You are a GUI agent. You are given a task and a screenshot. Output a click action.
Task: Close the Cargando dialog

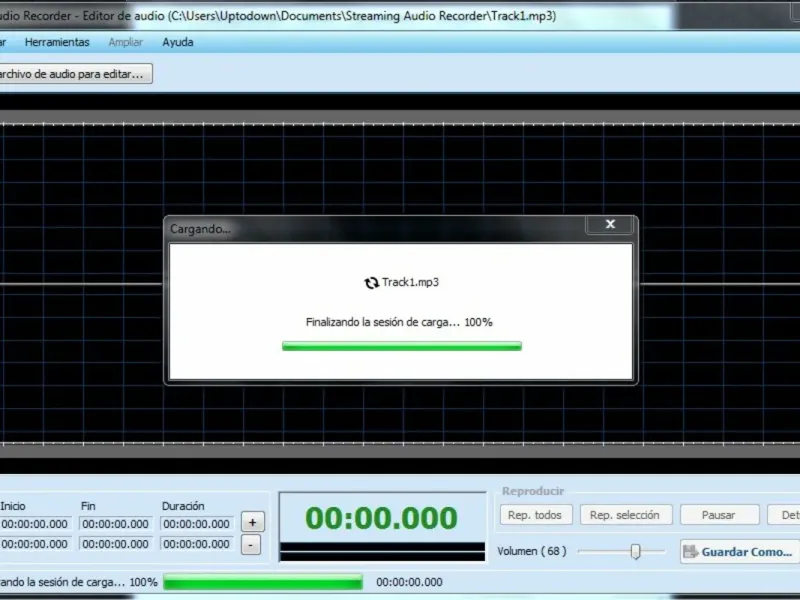[610, 224]
